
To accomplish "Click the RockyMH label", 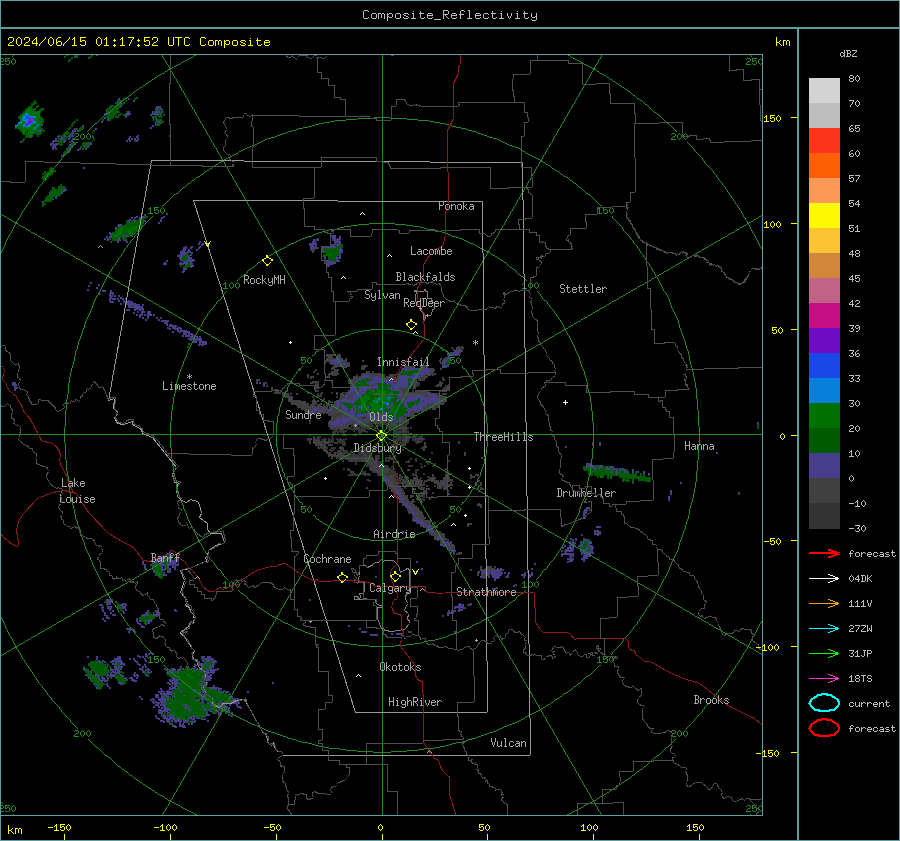I will (264, 280).
